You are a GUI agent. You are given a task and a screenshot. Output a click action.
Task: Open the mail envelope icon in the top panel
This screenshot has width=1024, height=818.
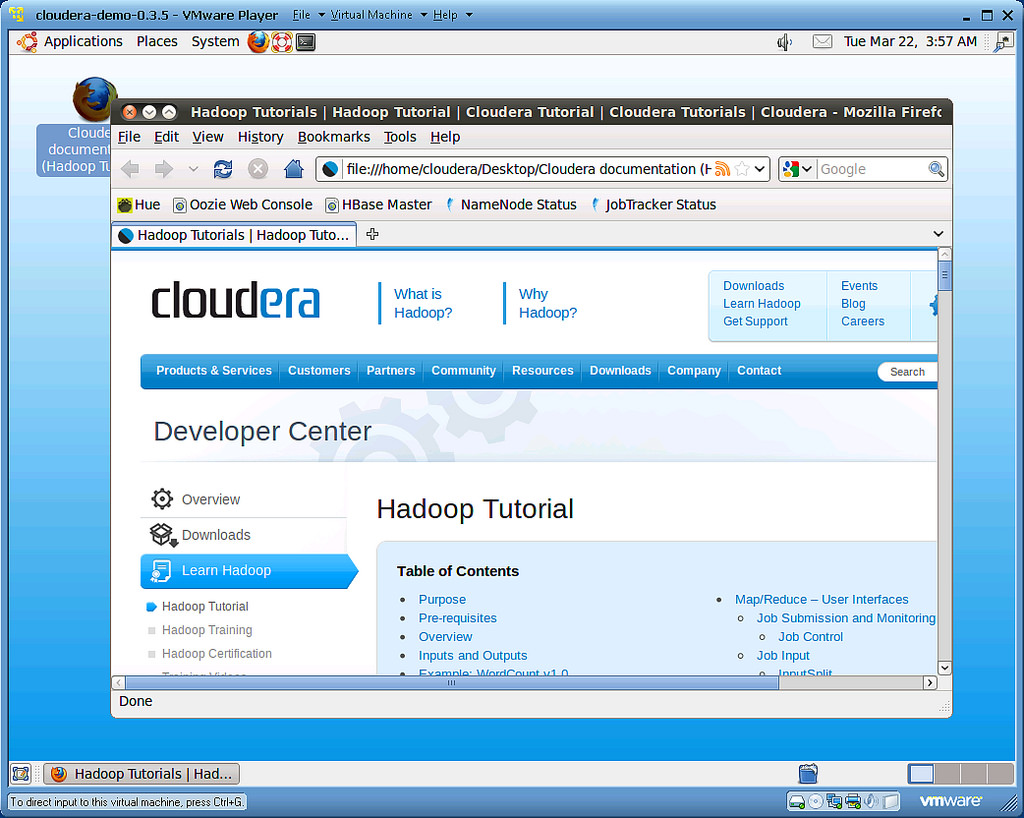[821, 41]
